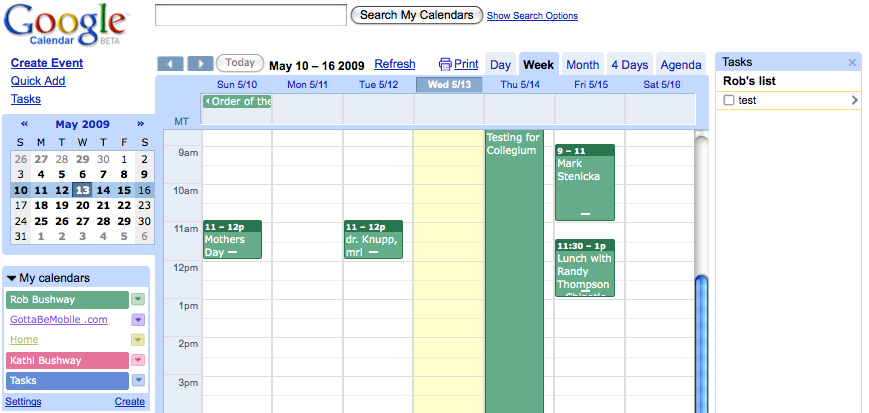
Task: Open Tasks calendar dropdown arrow
Action: pos(138,380)
